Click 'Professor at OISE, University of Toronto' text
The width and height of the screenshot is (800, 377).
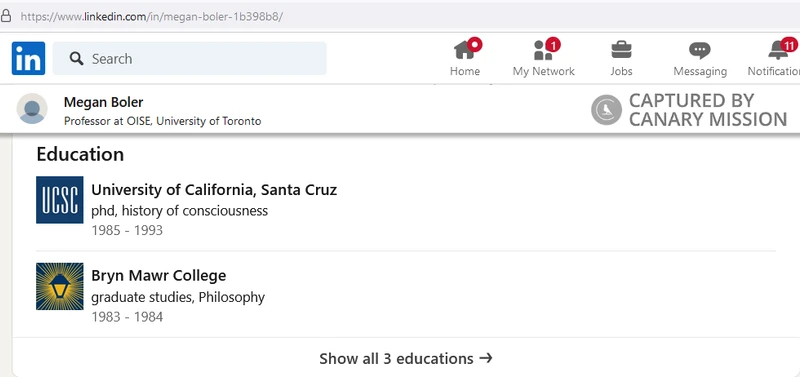pos(163,121)
